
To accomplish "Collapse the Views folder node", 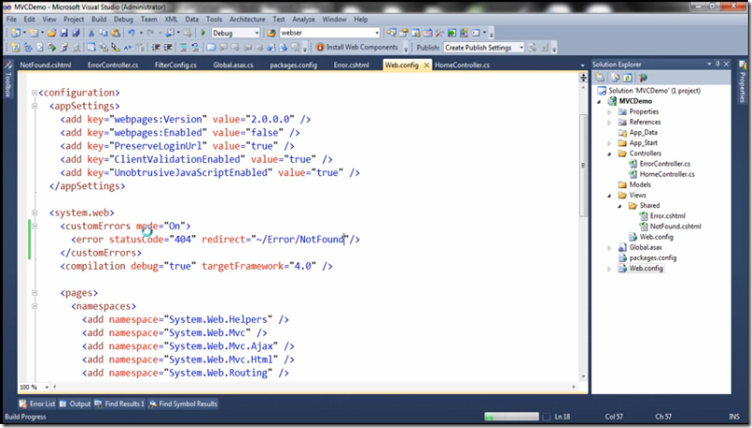I will coord(609,195).
